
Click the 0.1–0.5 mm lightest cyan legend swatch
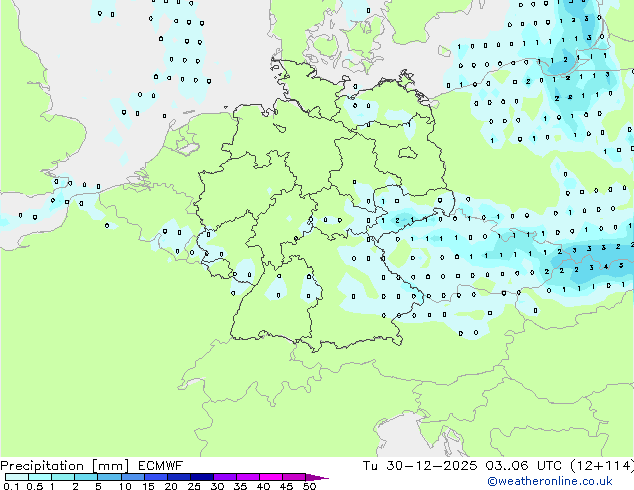(x=17, y=477)
